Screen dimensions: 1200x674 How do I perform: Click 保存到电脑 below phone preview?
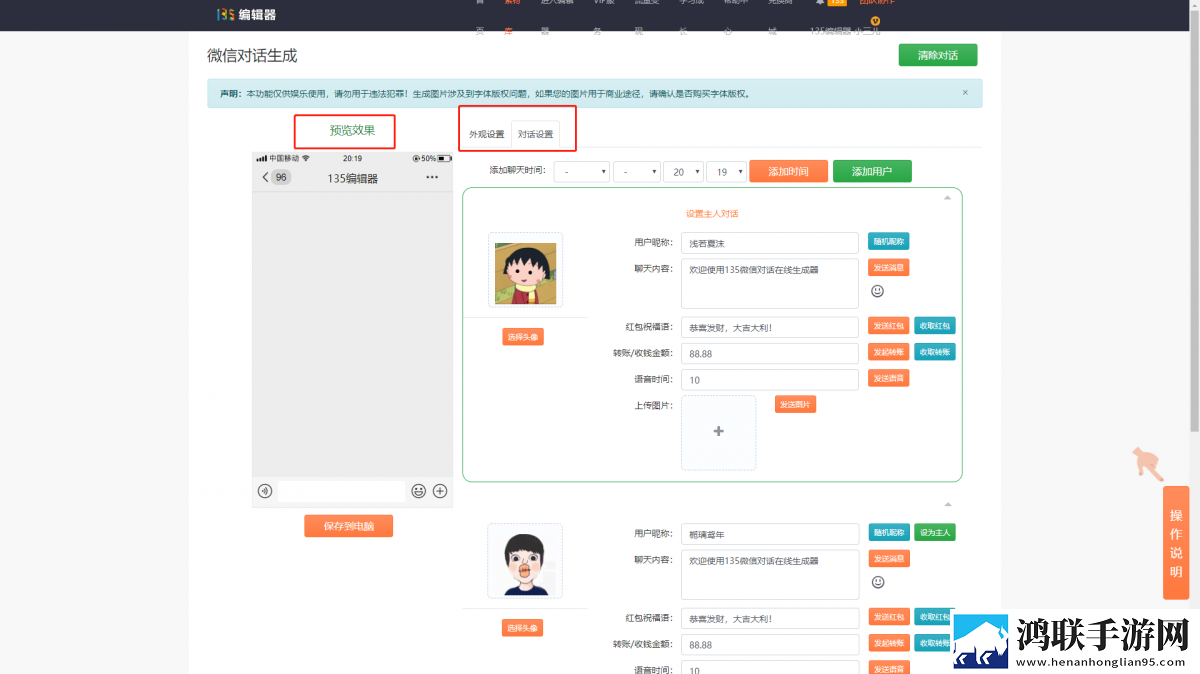click(x=348, y=526)
